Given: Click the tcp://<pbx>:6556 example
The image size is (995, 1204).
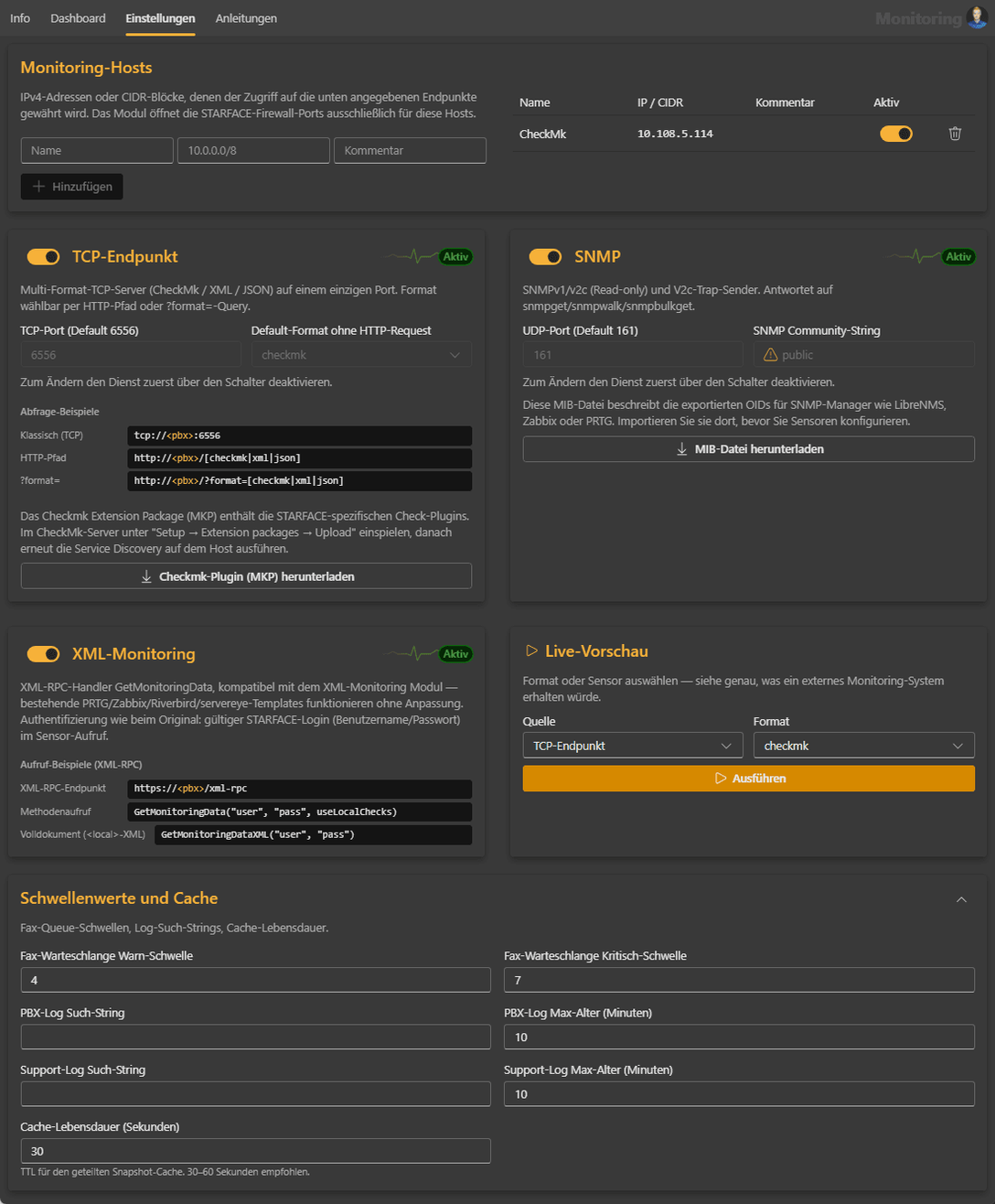Looking at the screenshot, I should pos(300,435).
